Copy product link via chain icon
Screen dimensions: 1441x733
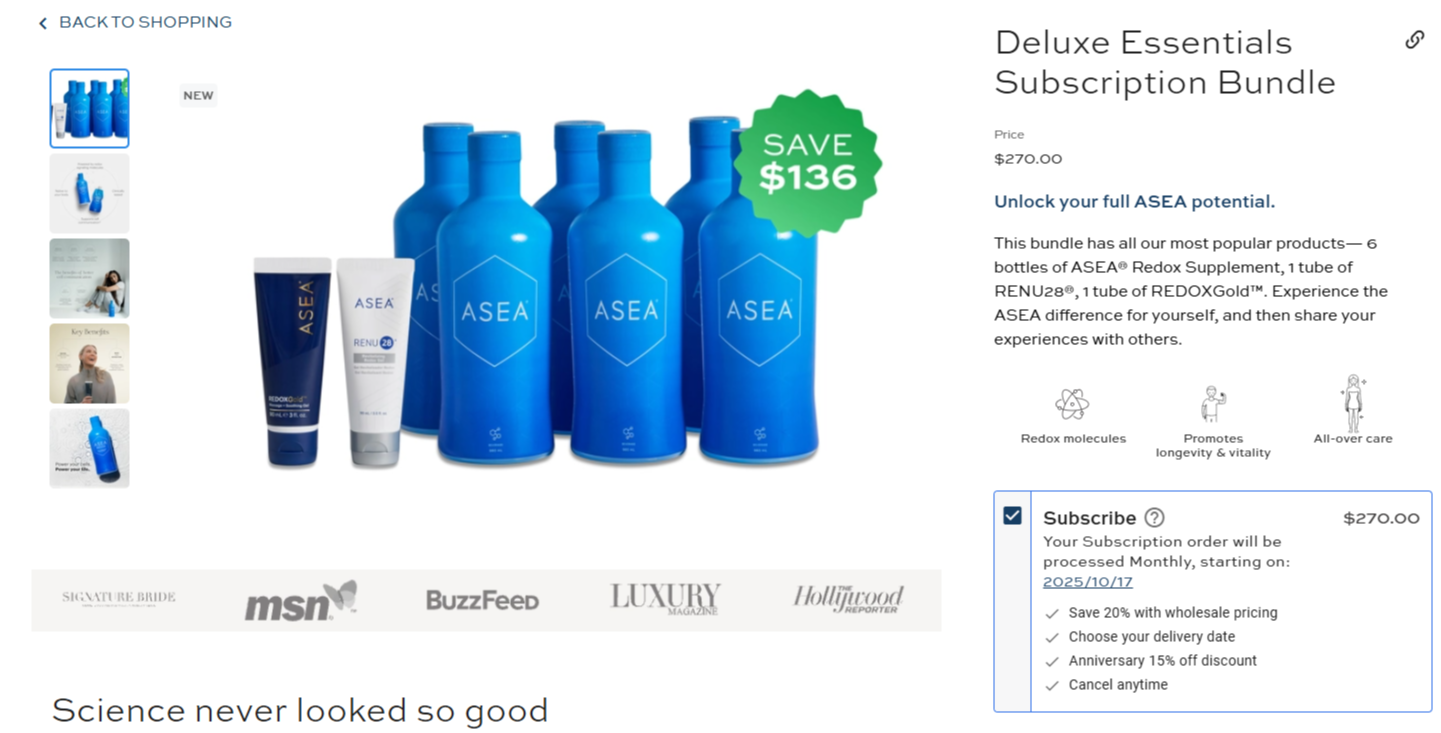[x=1414, y=40]
